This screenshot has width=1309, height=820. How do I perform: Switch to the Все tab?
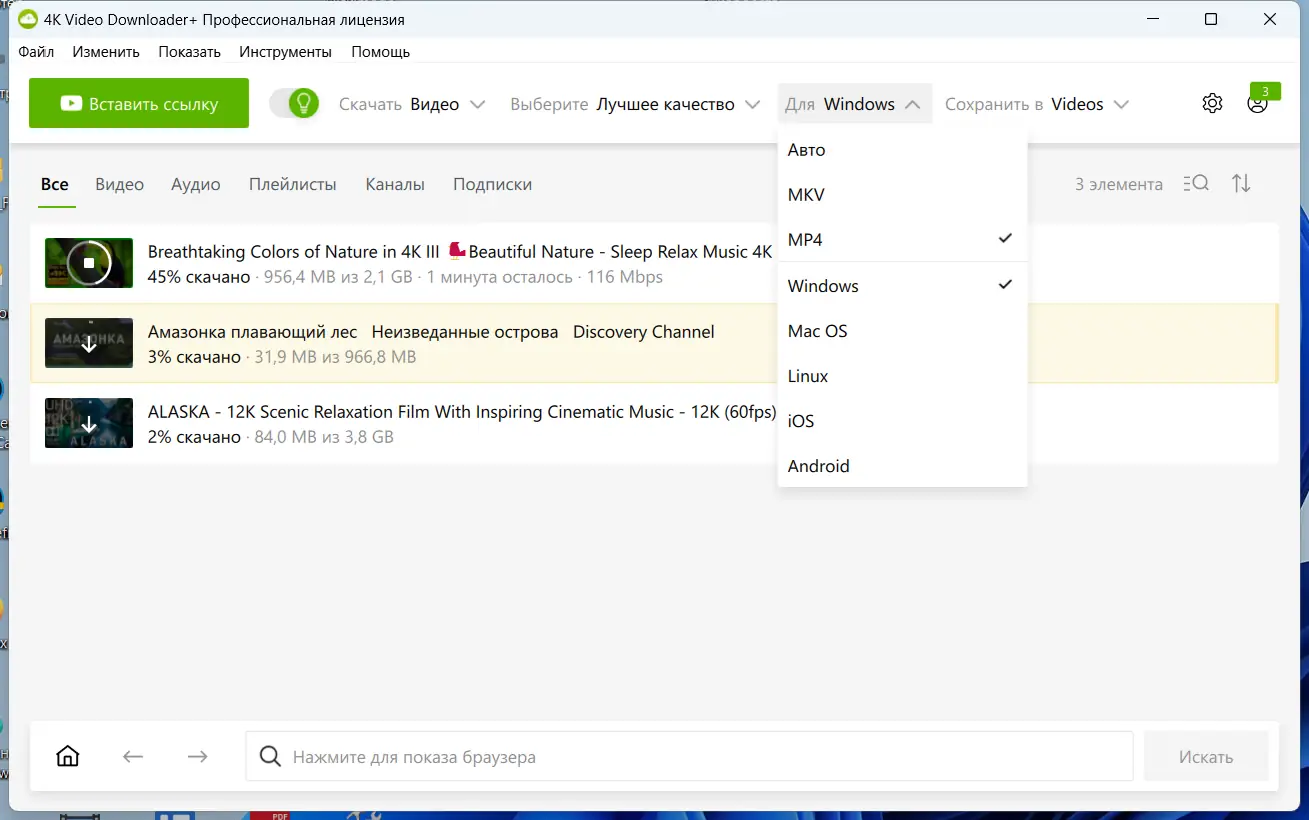point(55,184)
